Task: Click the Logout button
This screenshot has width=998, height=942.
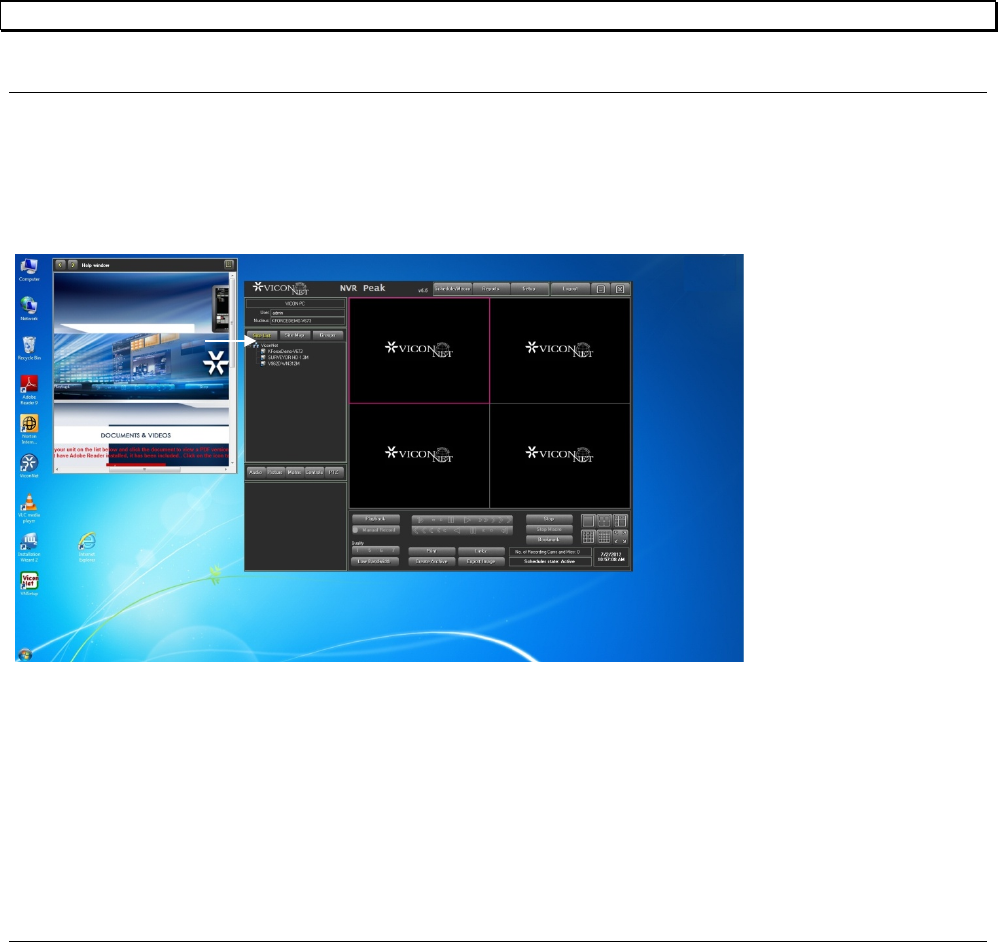Action: coord(570,289)
